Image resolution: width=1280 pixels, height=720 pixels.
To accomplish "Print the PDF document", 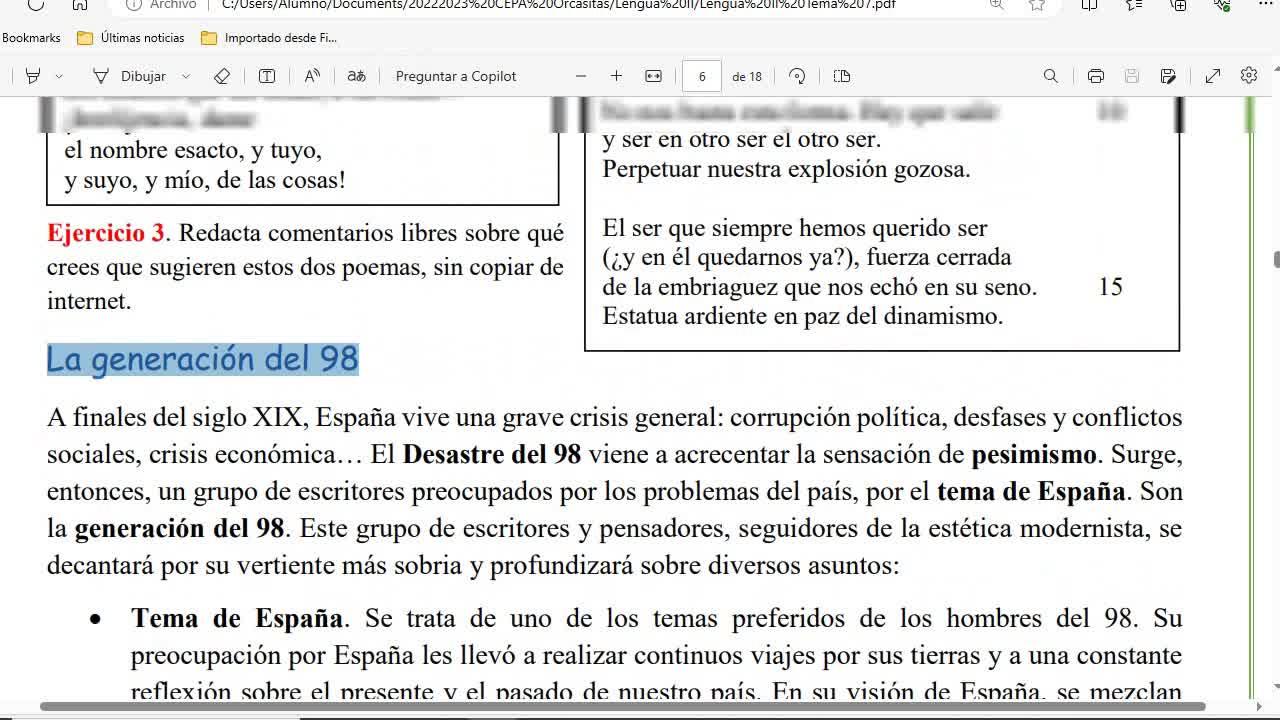I will (1096, 76).
